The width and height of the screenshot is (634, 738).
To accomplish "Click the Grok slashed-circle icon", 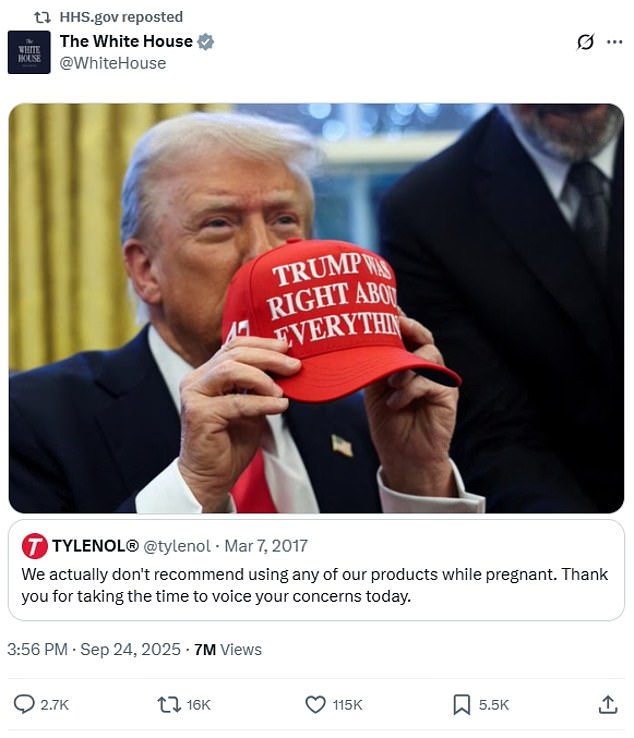I will (586, 42).
